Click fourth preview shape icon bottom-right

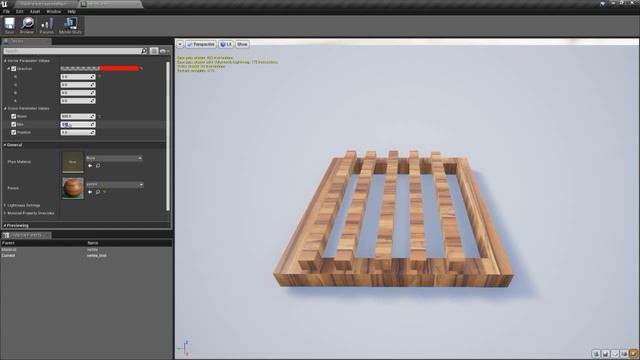624,353
